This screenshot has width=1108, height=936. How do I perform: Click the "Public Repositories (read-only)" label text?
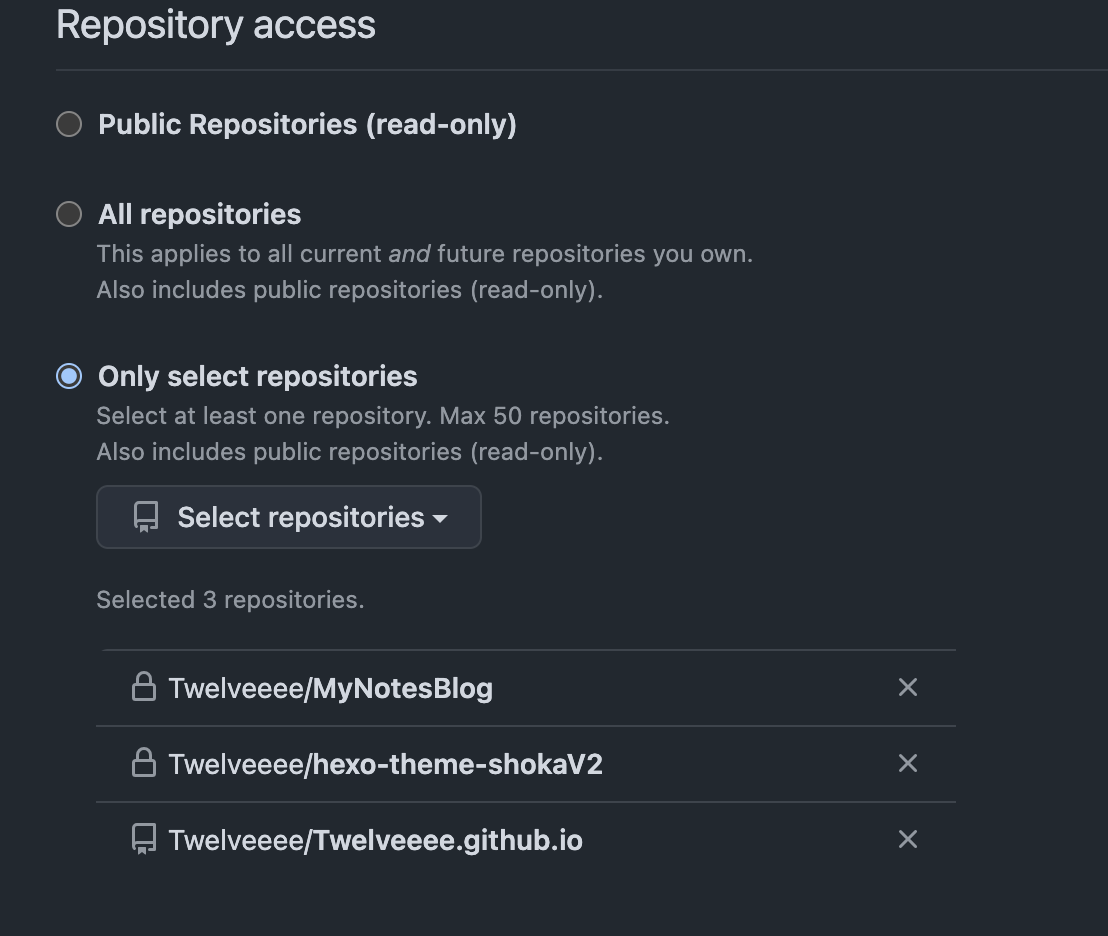(x=307, y=124)
